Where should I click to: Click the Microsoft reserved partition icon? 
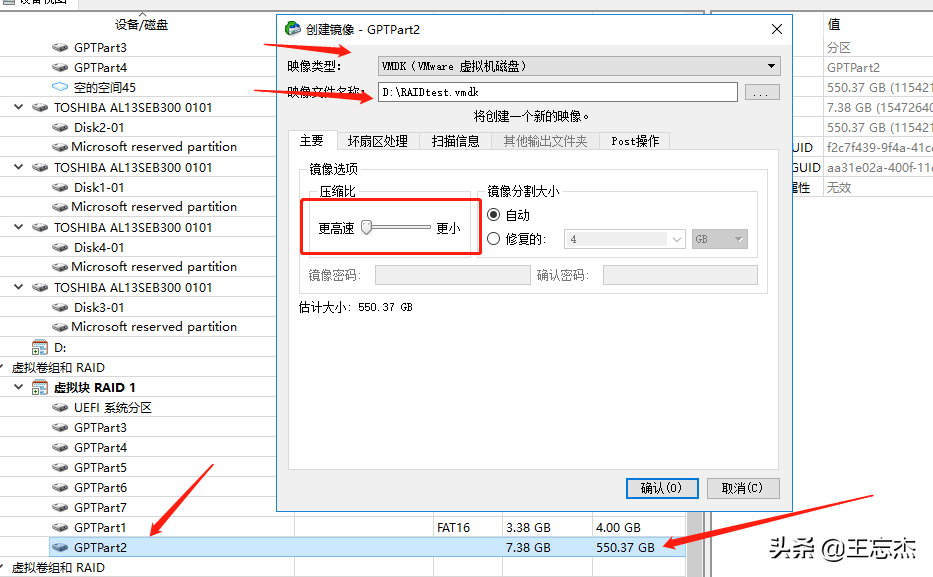(60, 146)
